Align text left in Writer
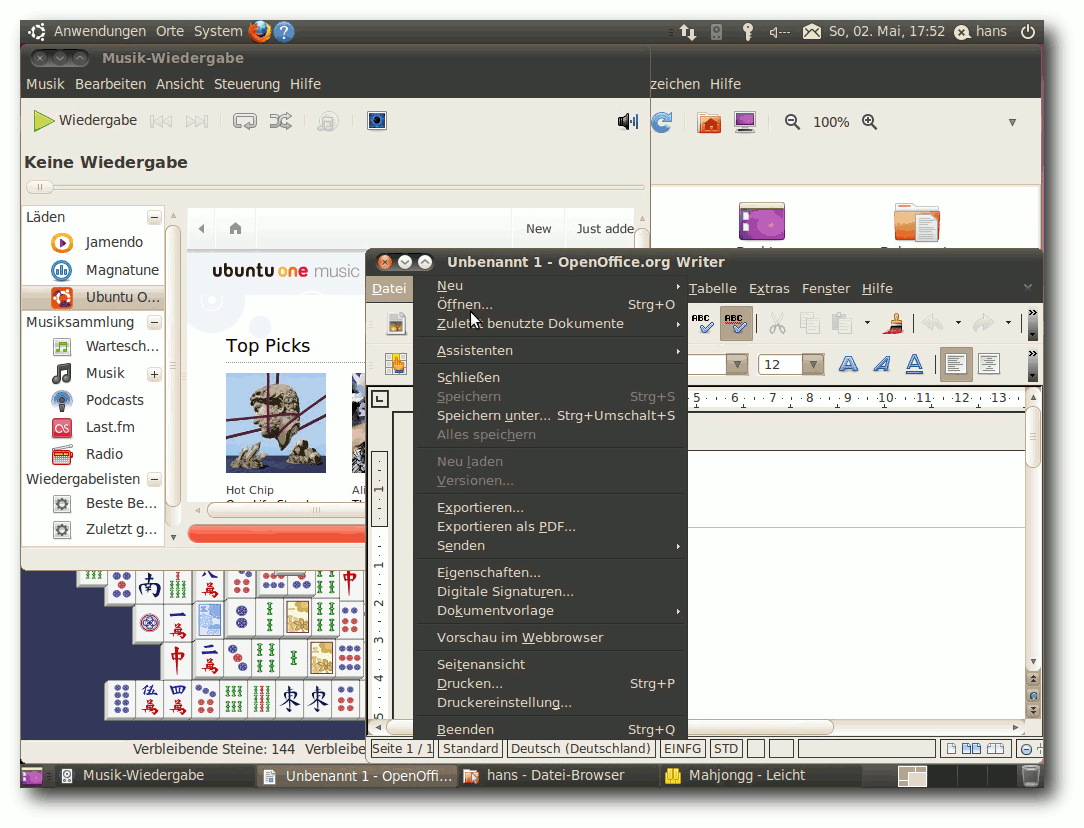 tap(955, 364)
